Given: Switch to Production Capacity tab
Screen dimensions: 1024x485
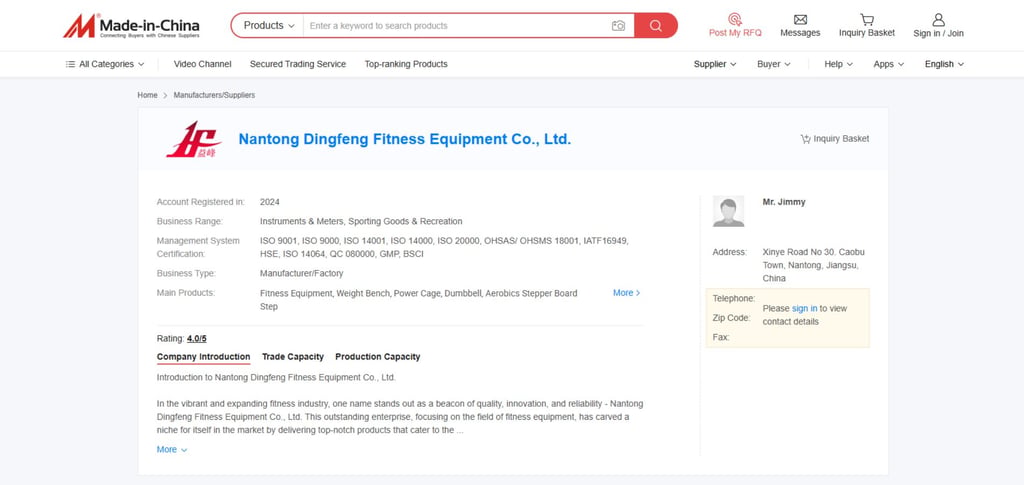Looking at the screenshot, I should 377,357.
